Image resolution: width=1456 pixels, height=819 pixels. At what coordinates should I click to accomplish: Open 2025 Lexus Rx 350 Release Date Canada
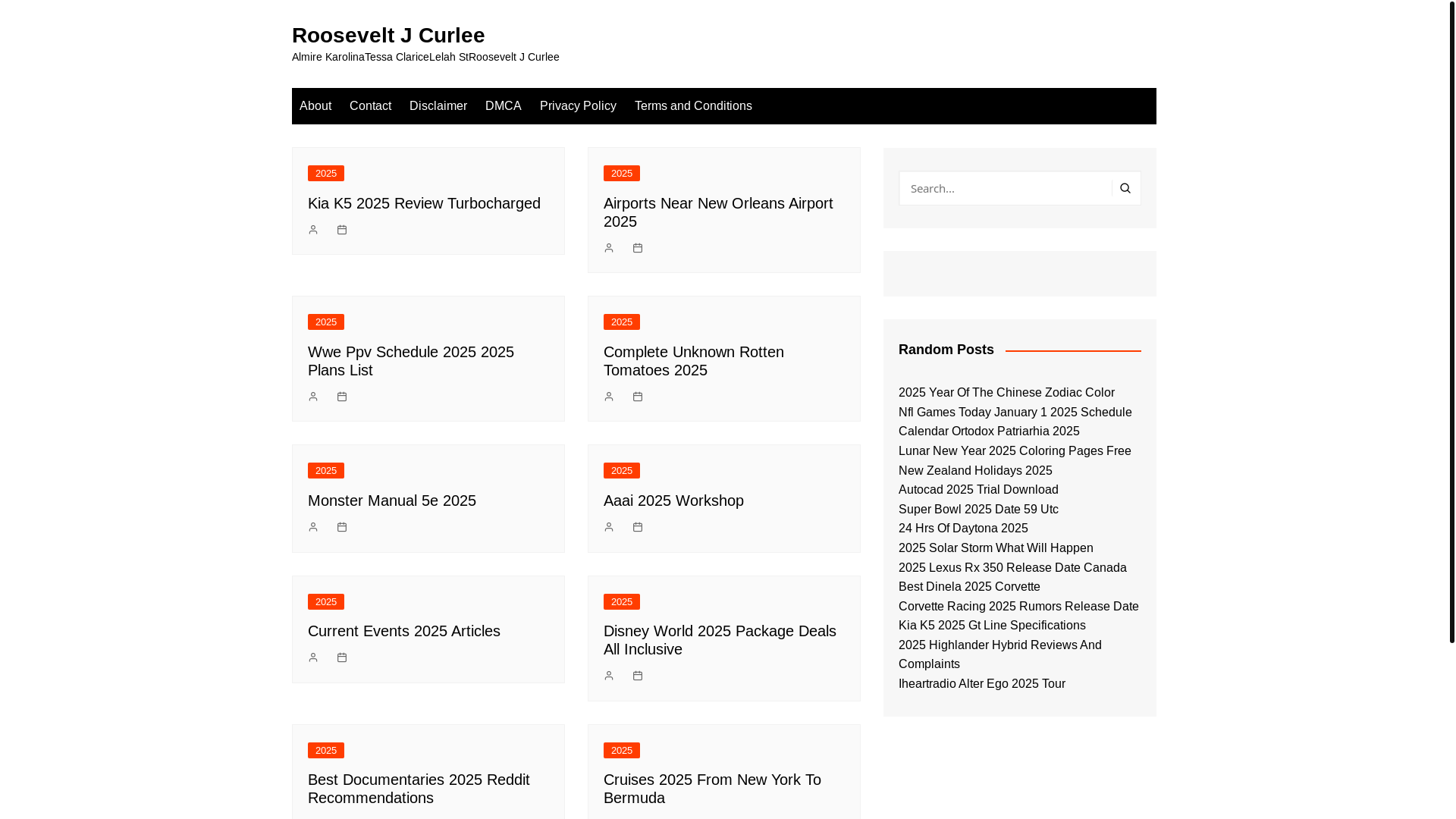click(x=1012, y=568)
